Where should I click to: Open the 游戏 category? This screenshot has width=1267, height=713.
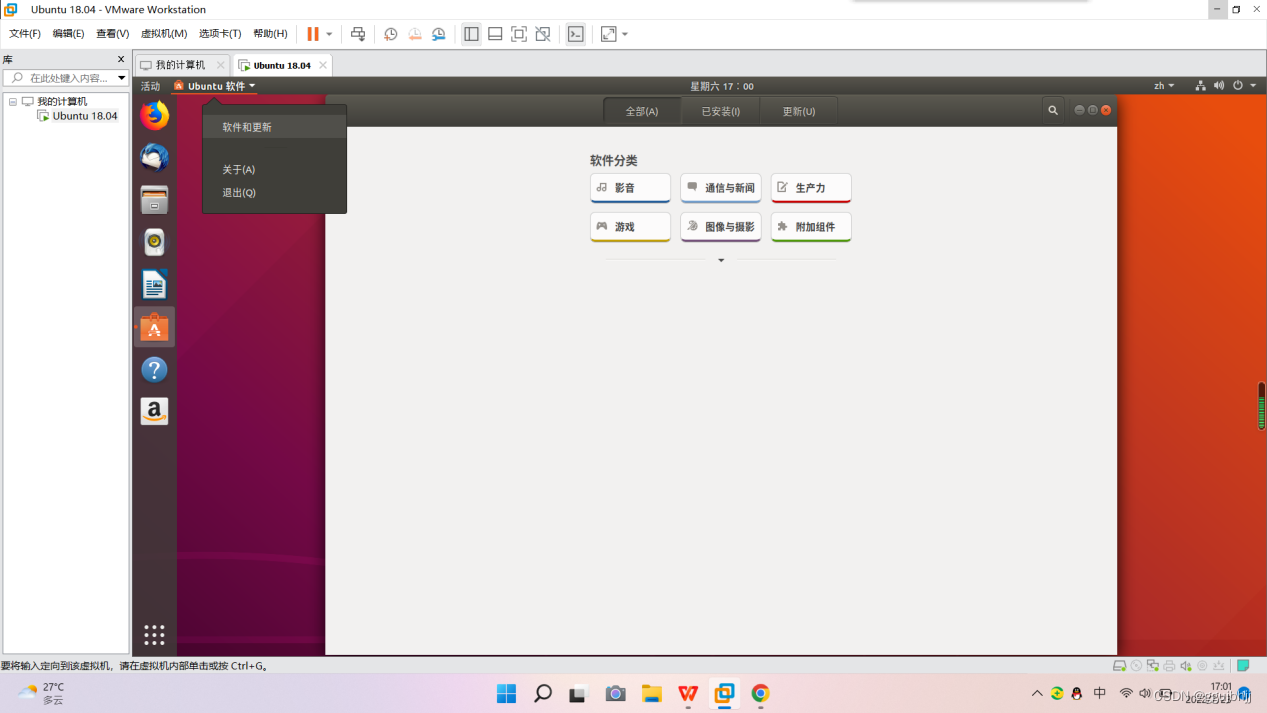pyautogui.click(x=630, y=227)
